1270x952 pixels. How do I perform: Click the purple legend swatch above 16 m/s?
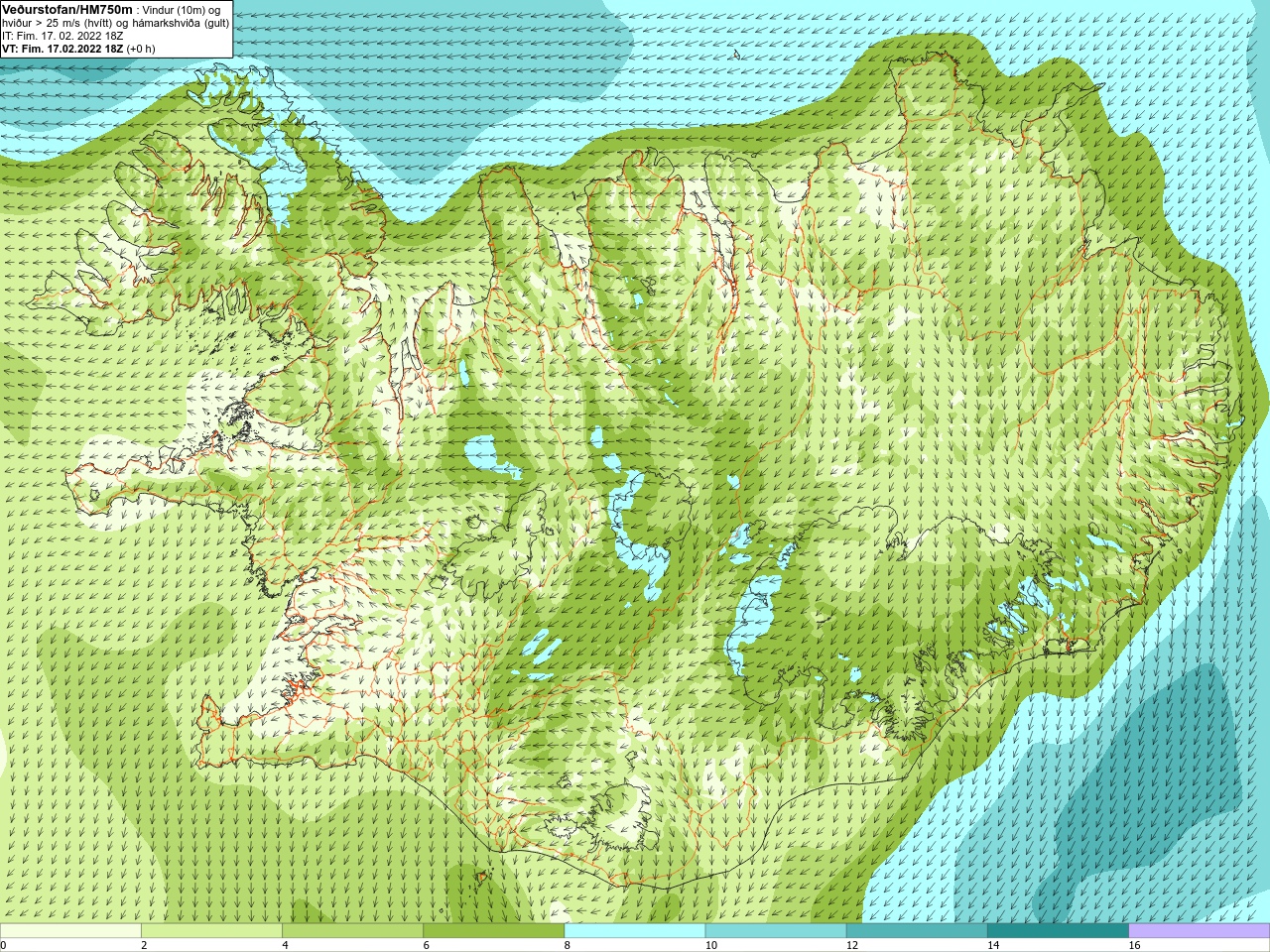pyautogui.click(x=1200, y=930)
